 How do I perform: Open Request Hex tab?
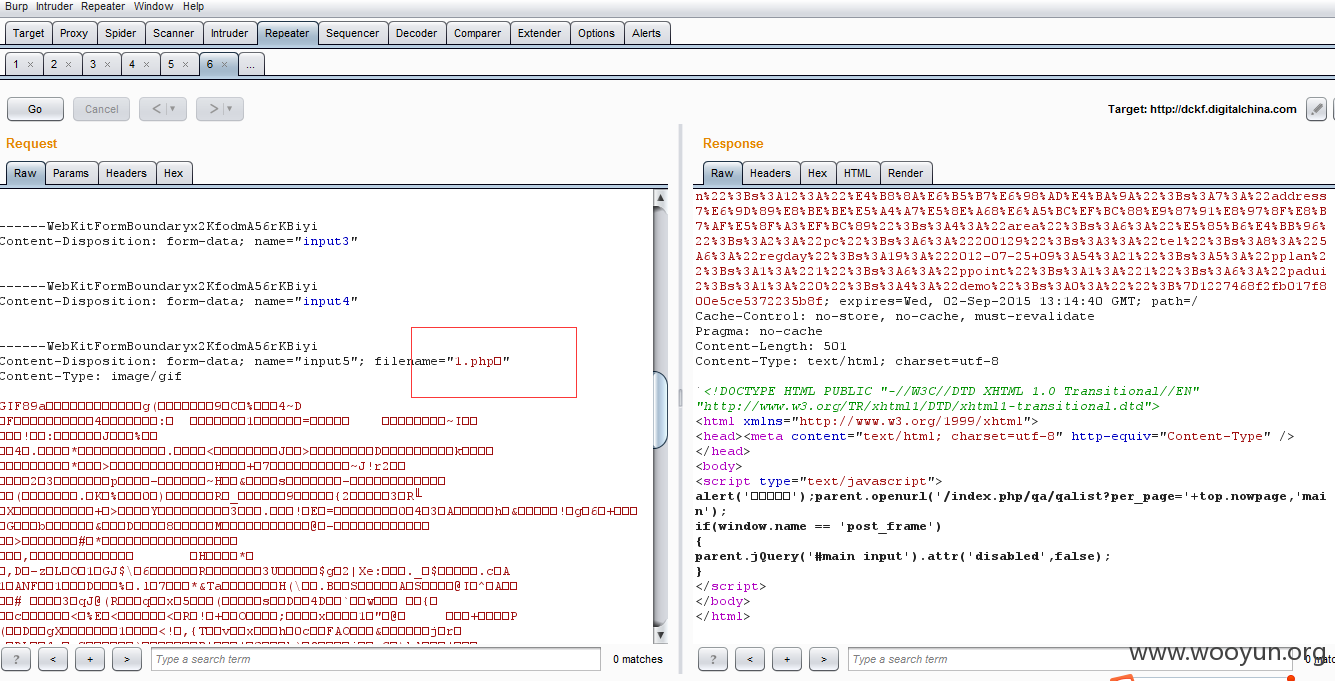coord(174,173)
